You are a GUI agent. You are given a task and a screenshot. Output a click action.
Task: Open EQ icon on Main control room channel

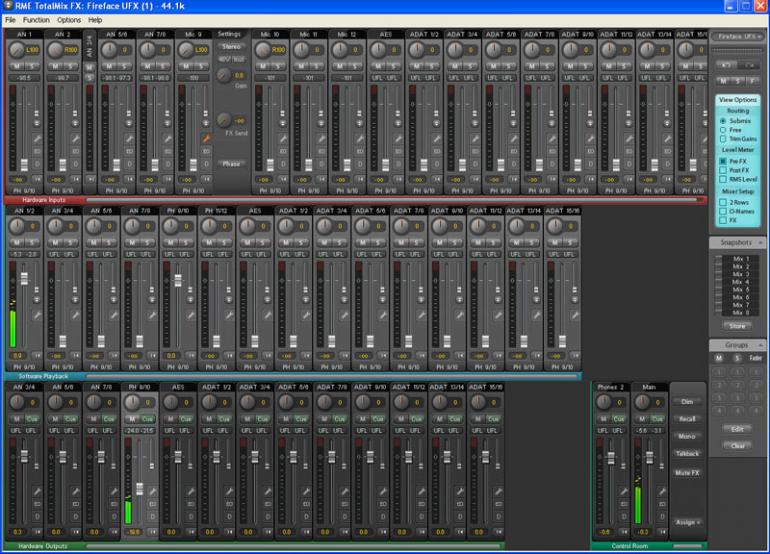[662, 504]
